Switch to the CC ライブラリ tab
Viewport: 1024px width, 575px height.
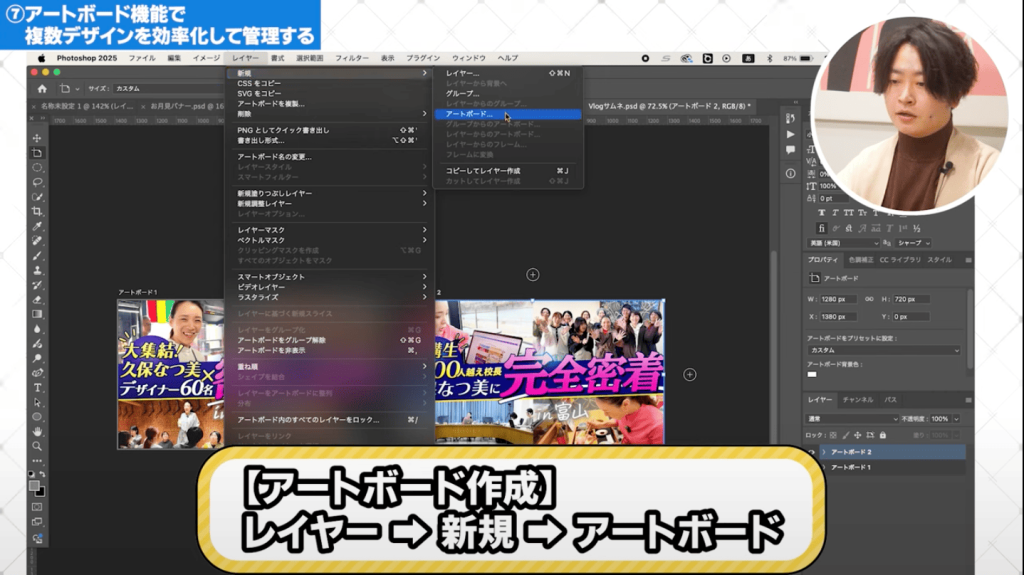pos(900,259)
